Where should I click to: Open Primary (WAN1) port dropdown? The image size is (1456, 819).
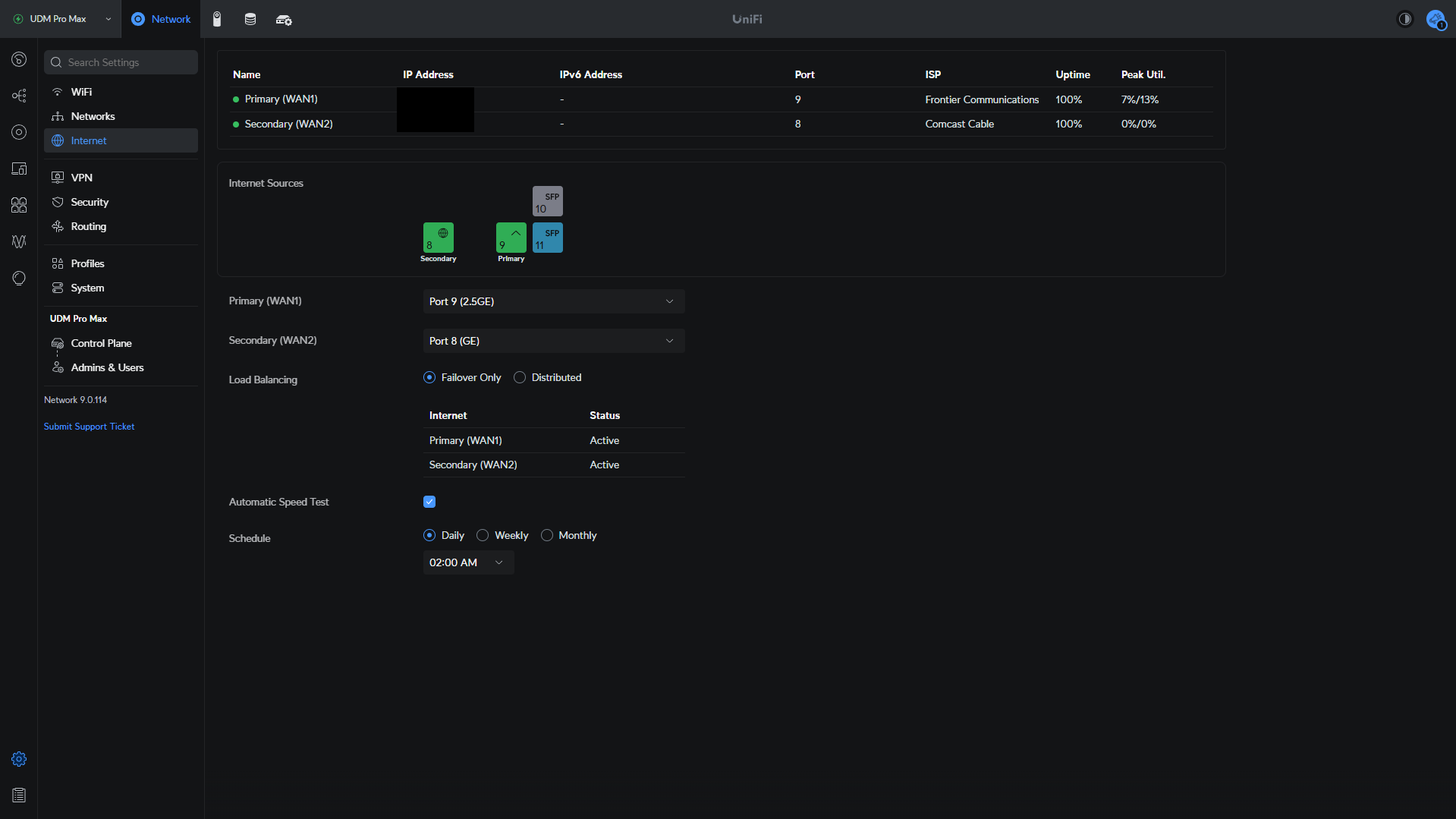coord(554,301)
